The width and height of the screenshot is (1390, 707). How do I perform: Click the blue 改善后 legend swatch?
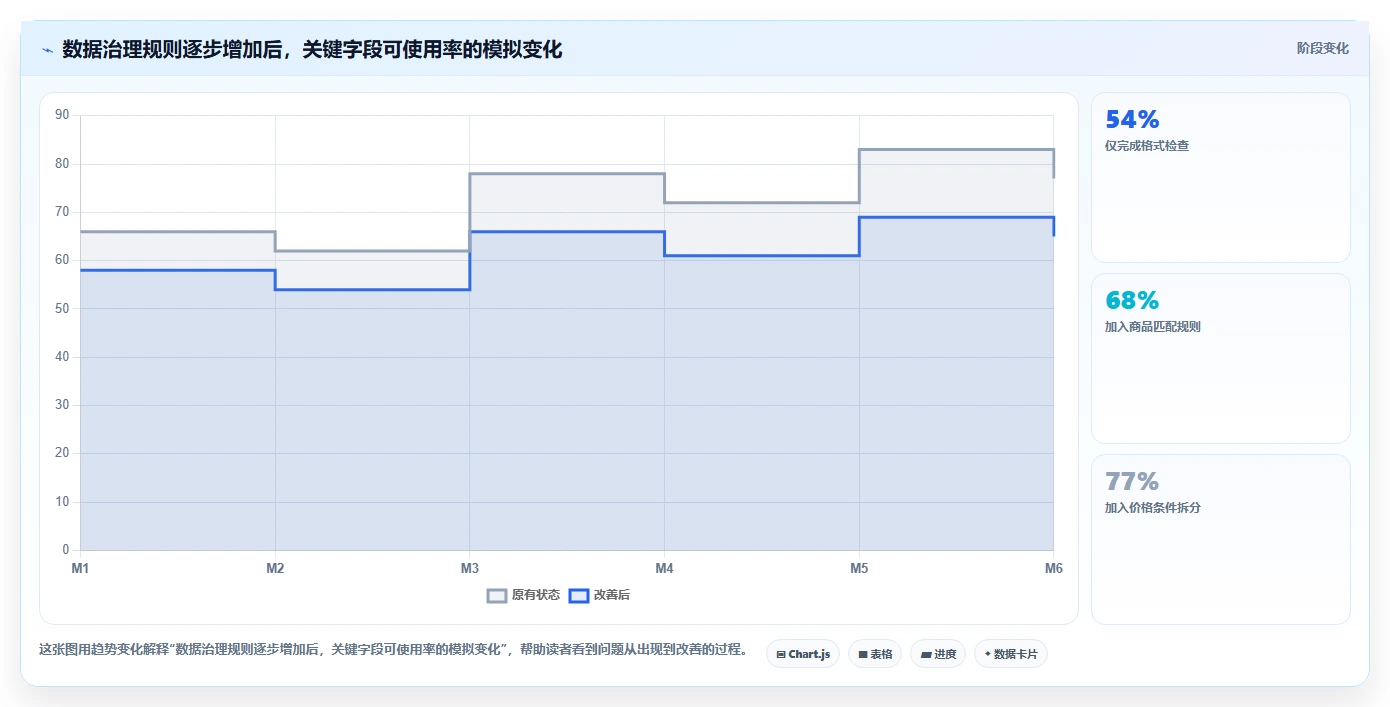[579, 595]
